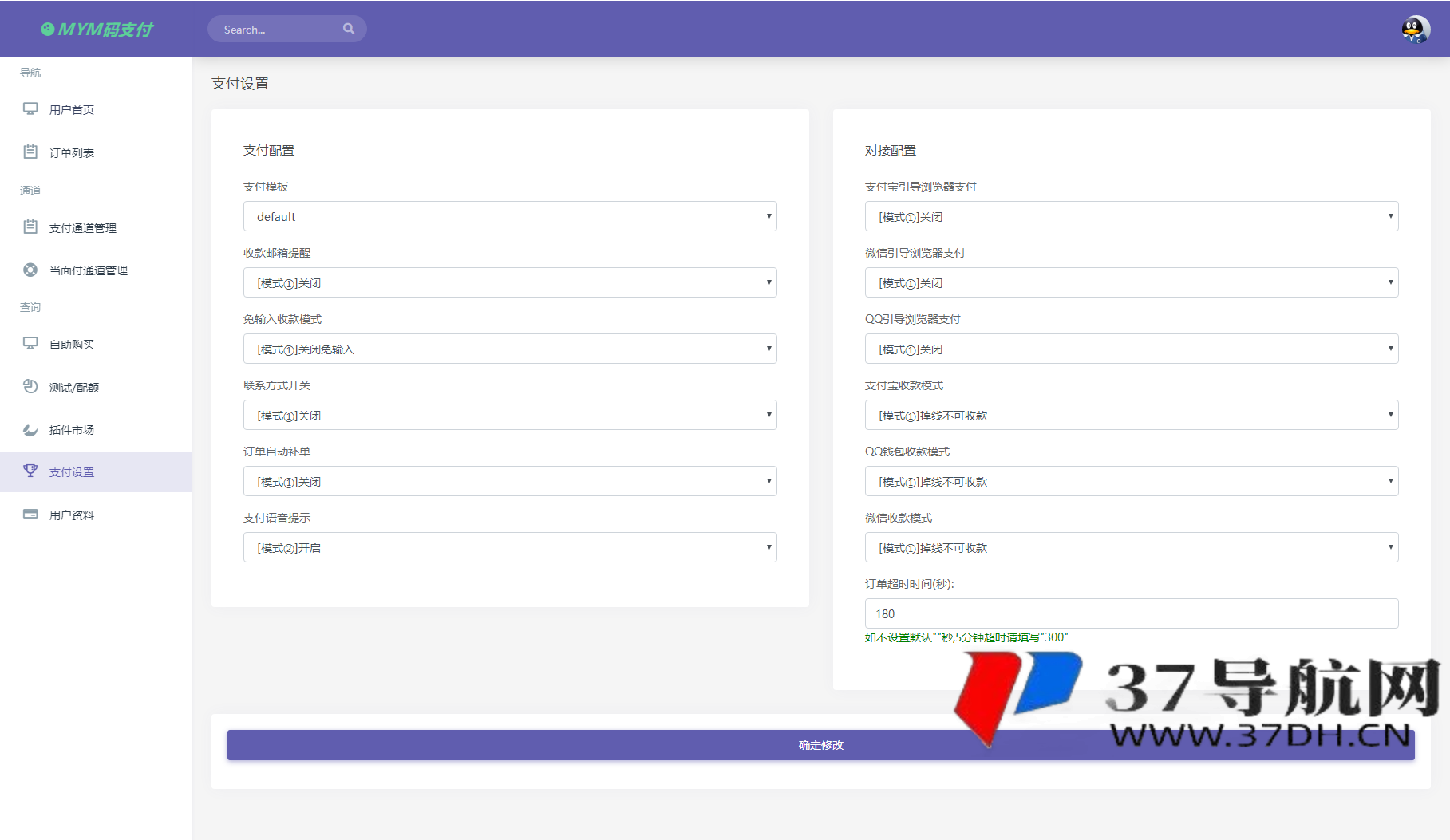Select the 订单自动补单 dropdown
The image size is (1450, 840).
pos(509,482)
